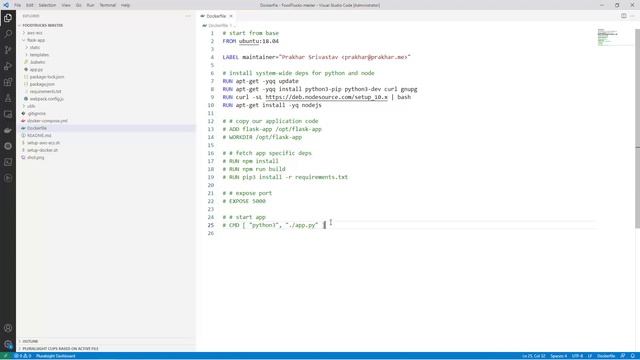The height and width of the screenshot is (360, 640).
Task: Open the File menu
Action: pyautogui.click(x=18, y=5)
